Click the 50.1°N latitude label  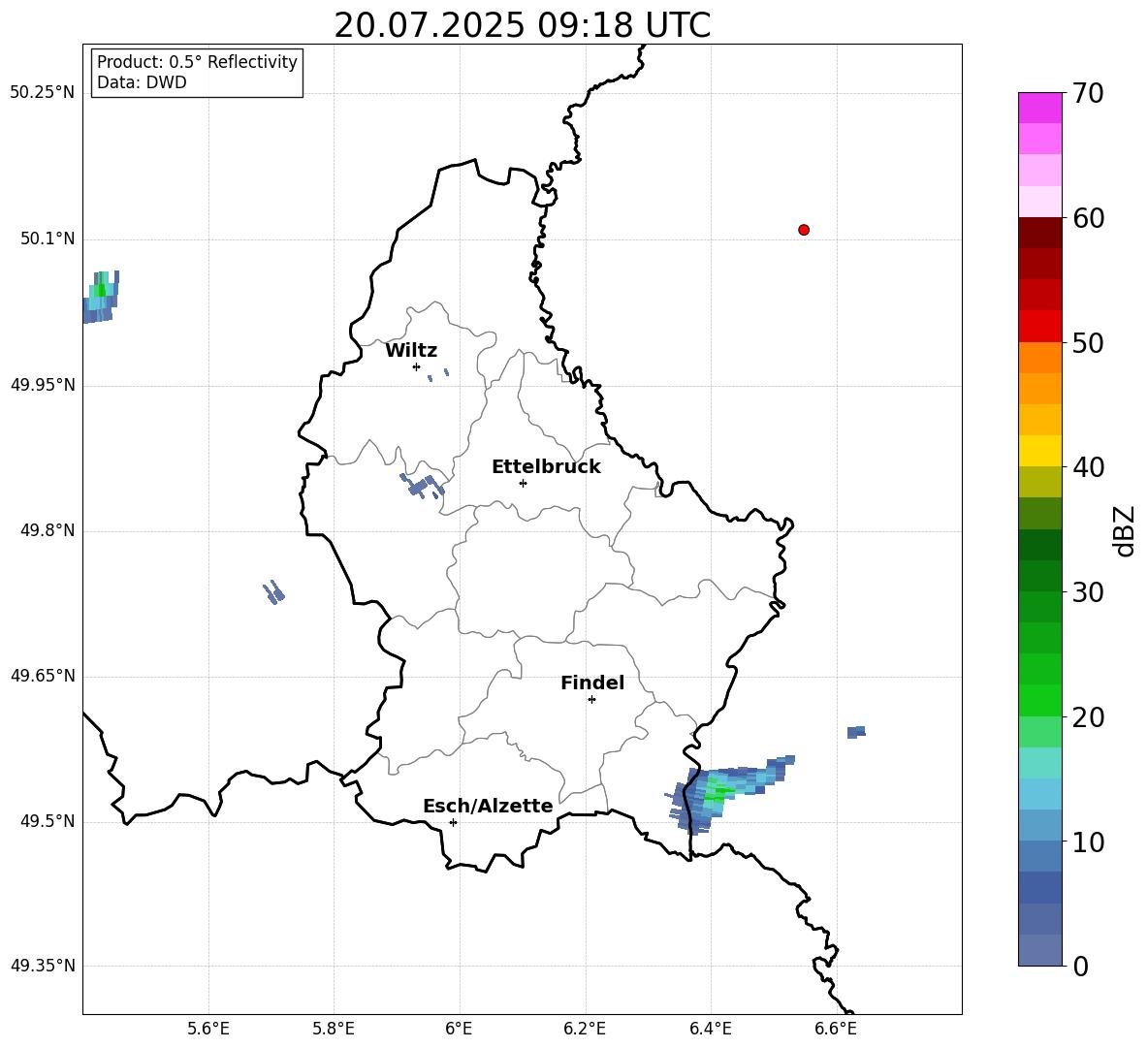point(48,238)
